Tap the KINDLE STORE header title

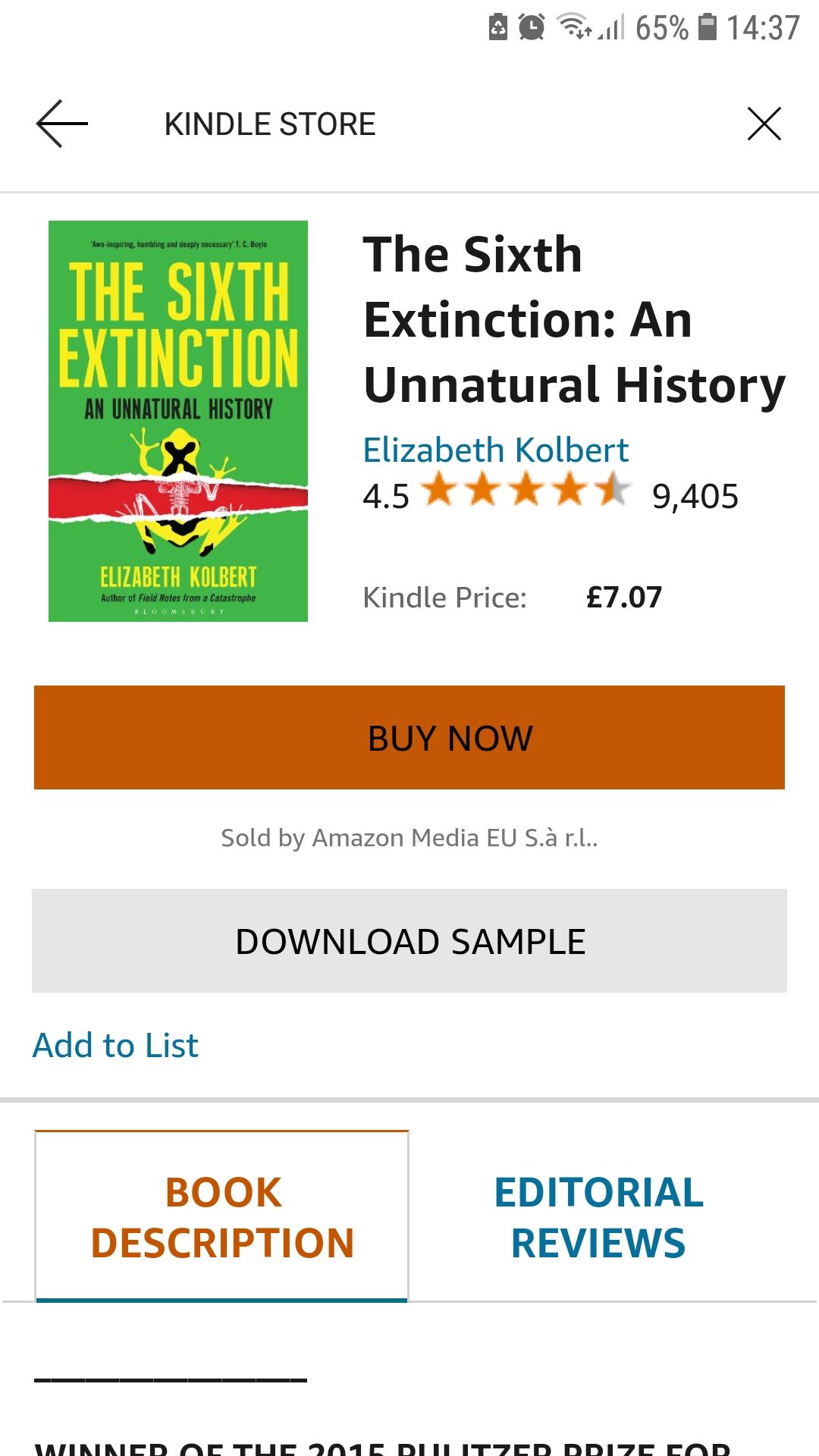[270, 124]
